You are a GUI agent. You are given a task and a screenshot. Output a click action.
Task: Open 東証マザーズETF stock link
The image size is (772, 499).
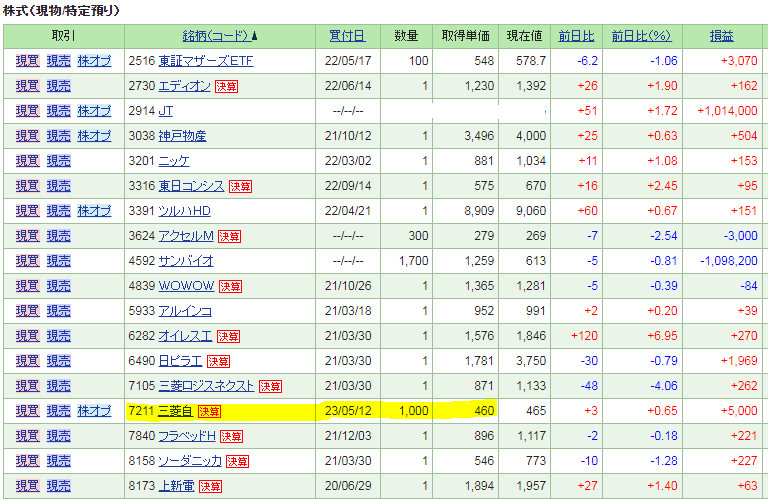point(206,61)
